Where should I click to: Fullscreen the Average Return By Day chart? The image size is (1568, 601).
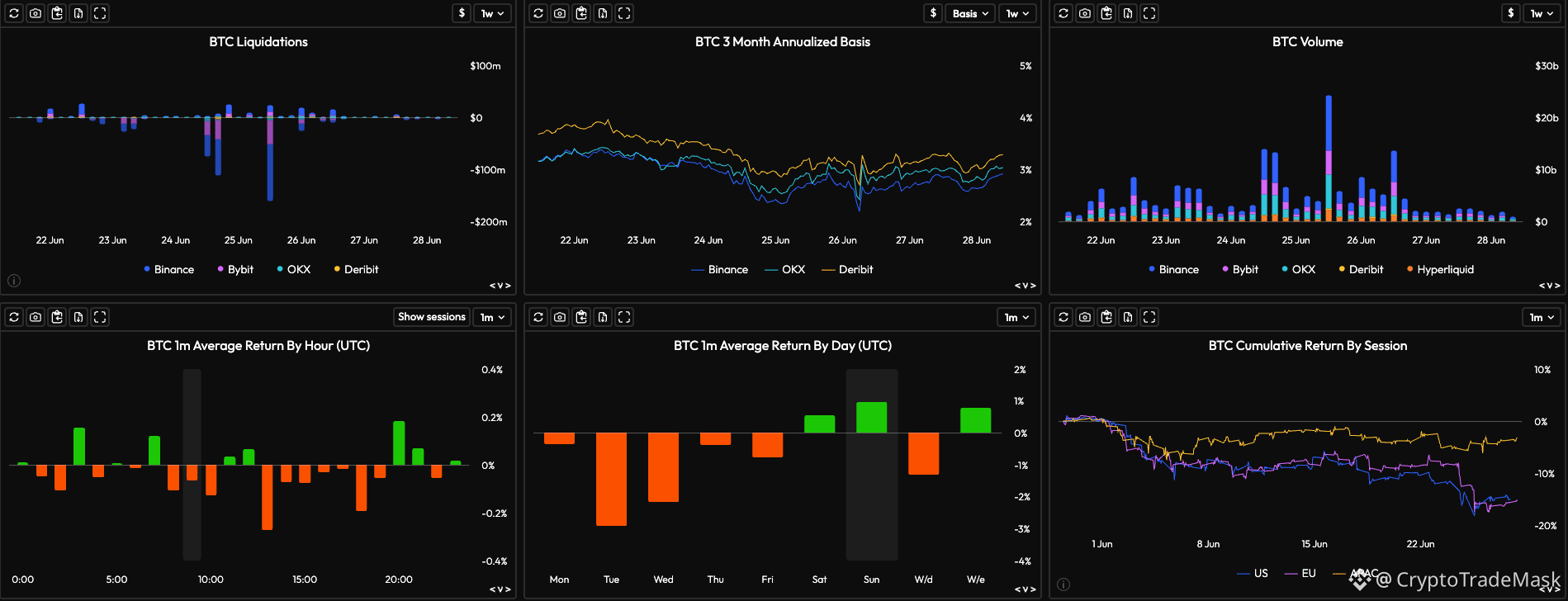[x=624, y=317]
